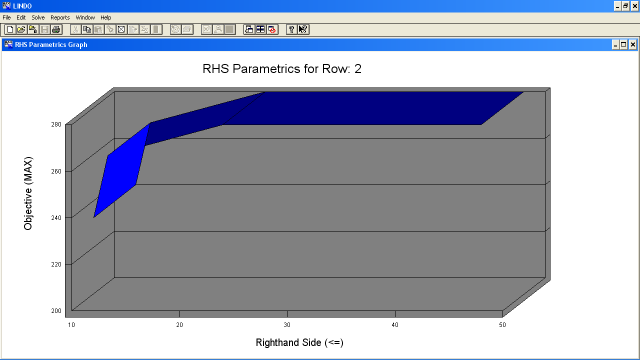
Task: Click the Tile Windows toolbar icon
Action: [x=260, y=29]
